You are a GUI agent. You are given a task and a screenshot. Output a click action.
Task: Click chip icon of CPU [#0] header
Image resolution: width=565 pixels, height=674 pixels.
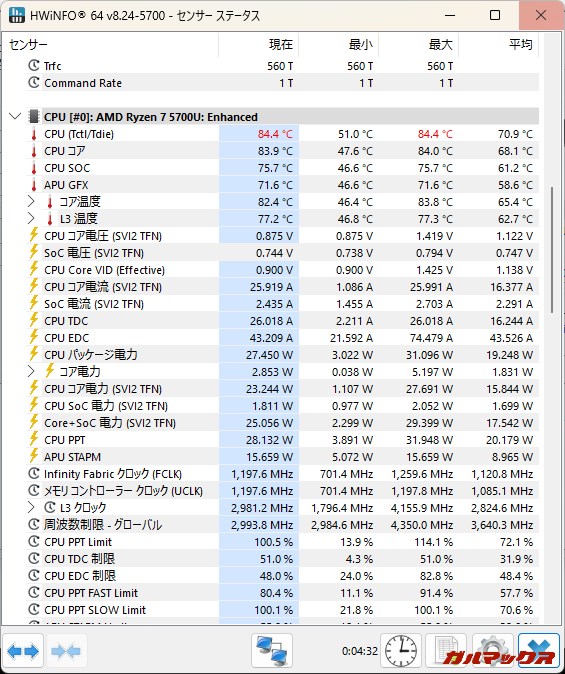pos(34,116)
